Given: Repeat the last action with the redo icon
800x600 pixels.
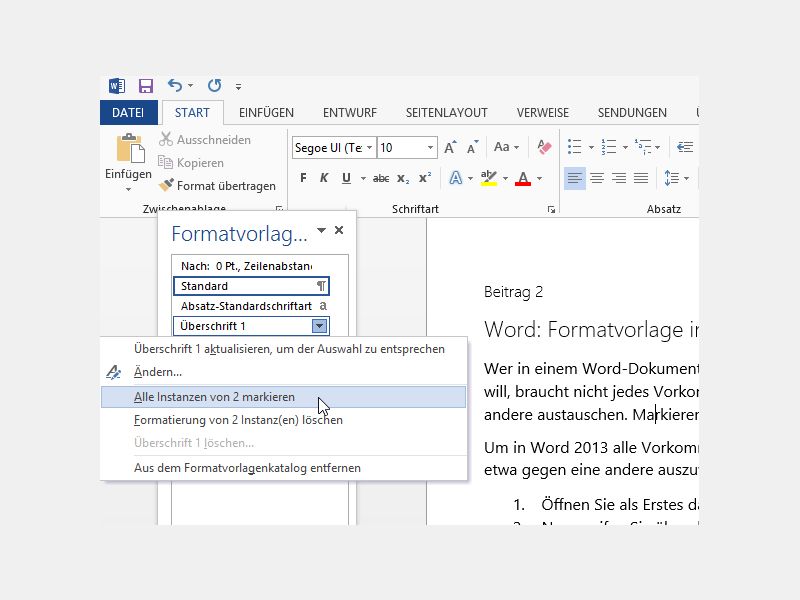Looking at the screenshot, I should [215, 86].
